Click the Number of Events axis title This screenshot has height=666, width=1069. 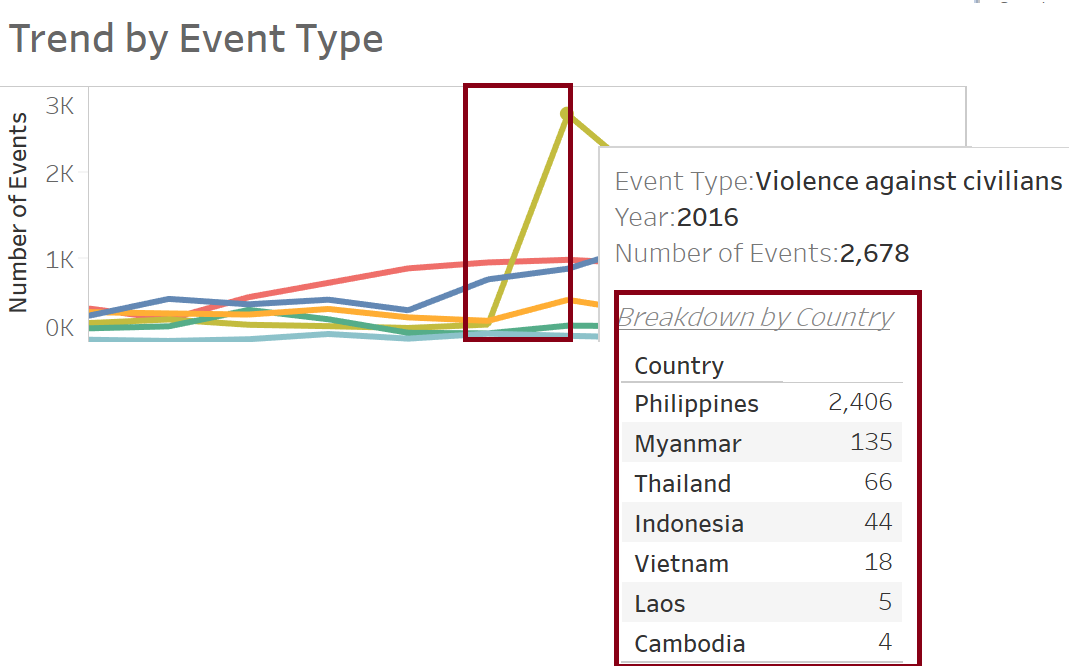[18, 213]
